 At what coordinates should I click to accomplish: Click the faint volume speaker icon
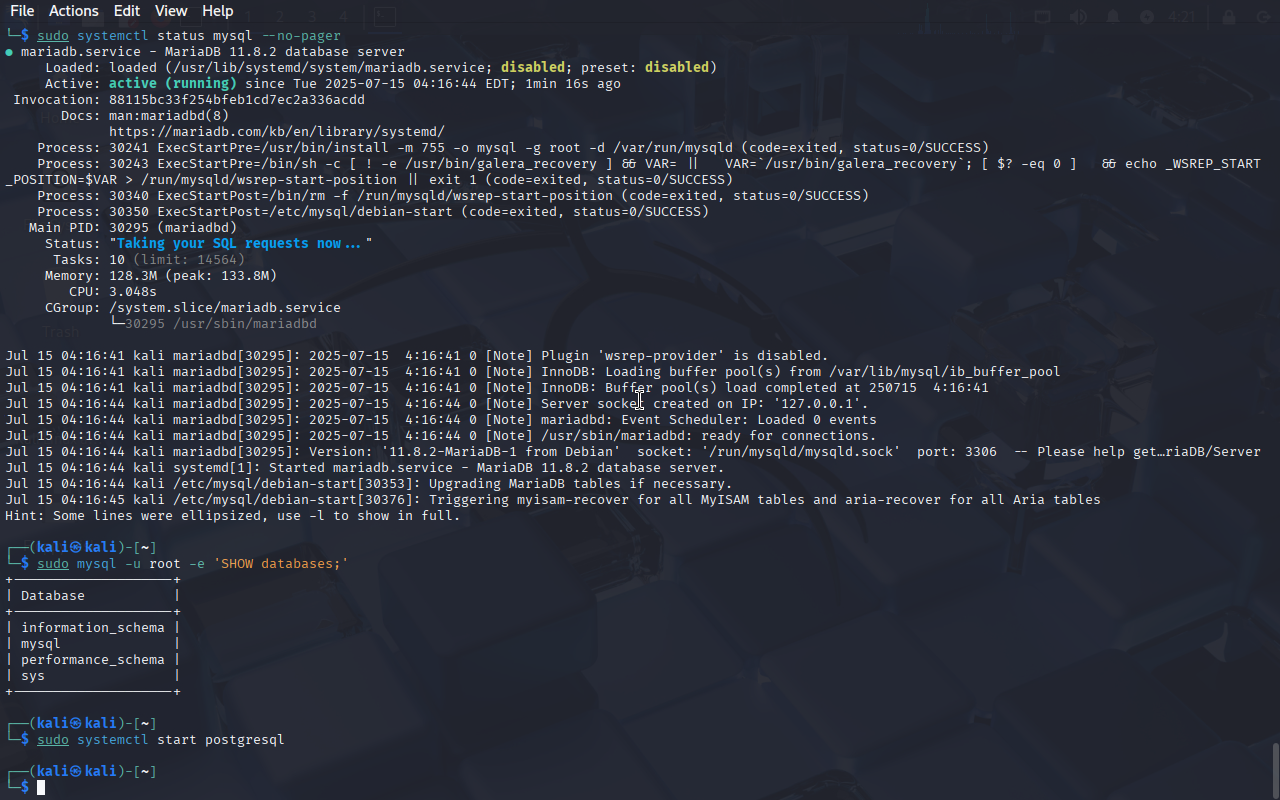1078,16
